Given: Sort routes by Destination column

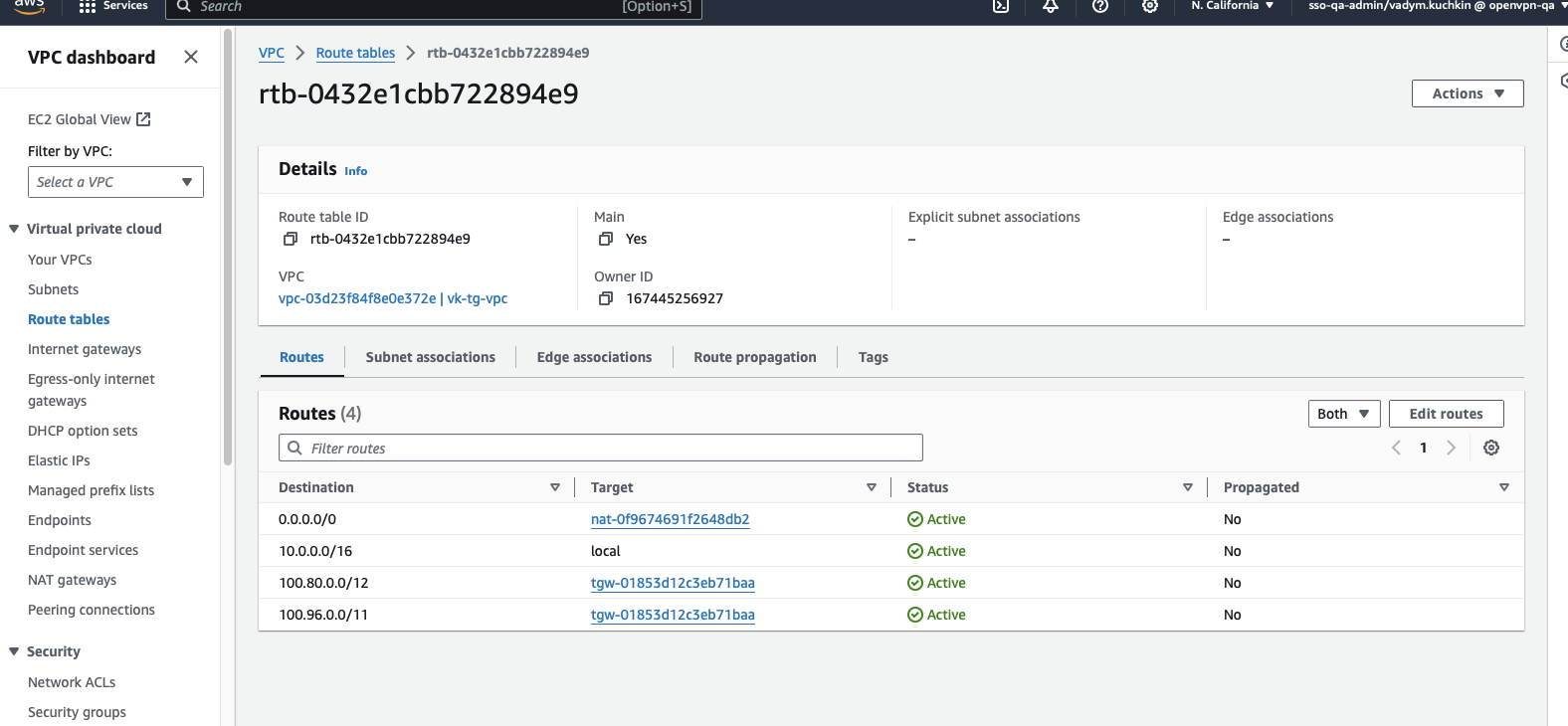Looking at the screenshot, I should (x=554, y=487).
